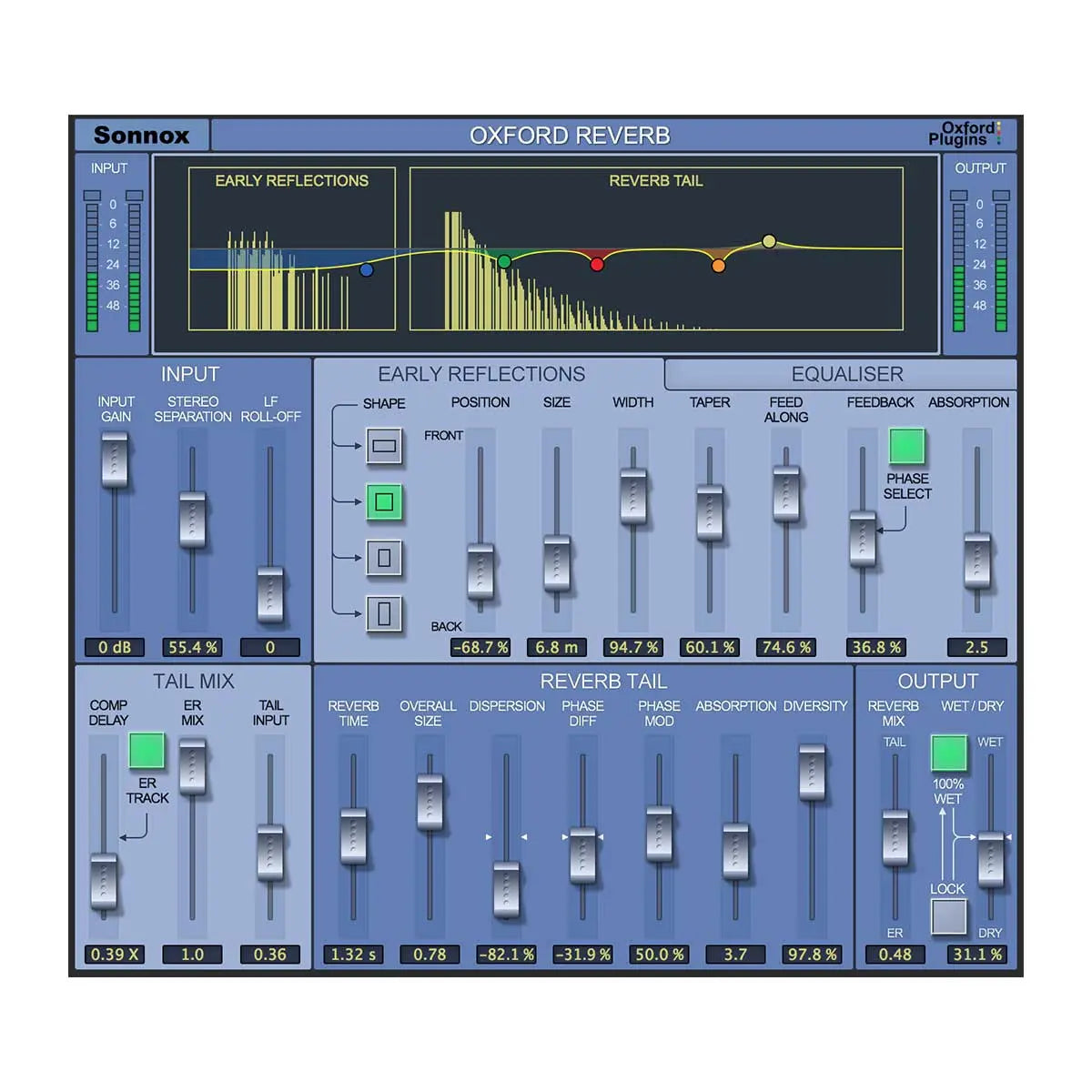Select the narrowest vertical room shape icon

(385, 612)
